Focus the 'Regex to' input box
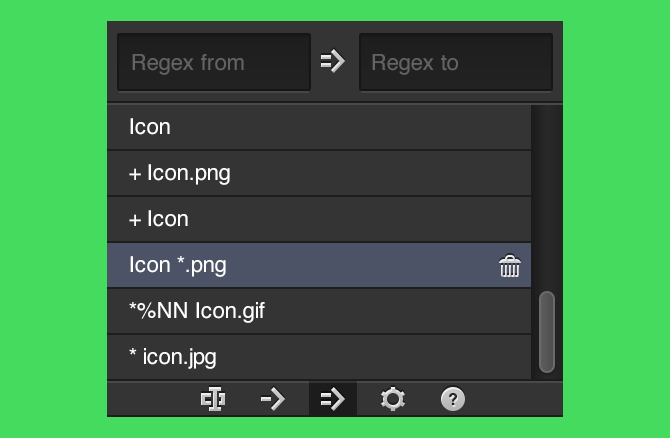 [455, 62]
